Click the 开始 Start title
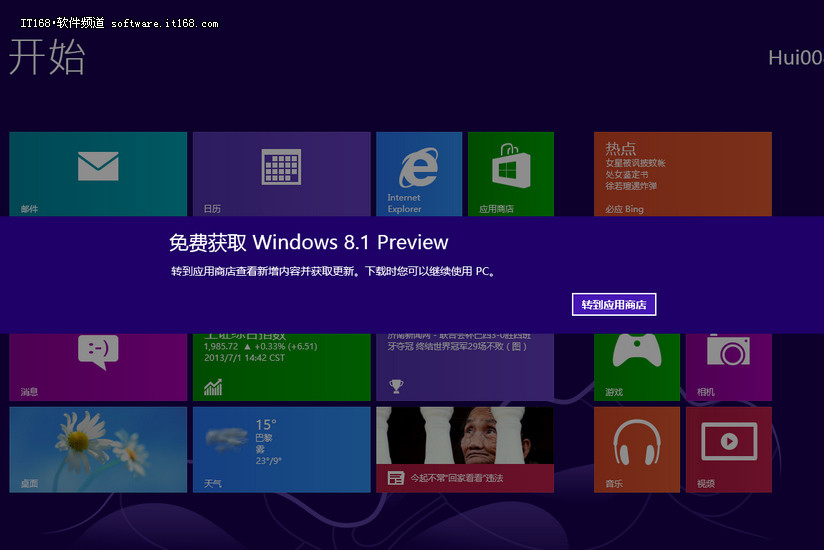Image resolution: width=824 pixels, height=550 pixels. [x=47, y=57]
